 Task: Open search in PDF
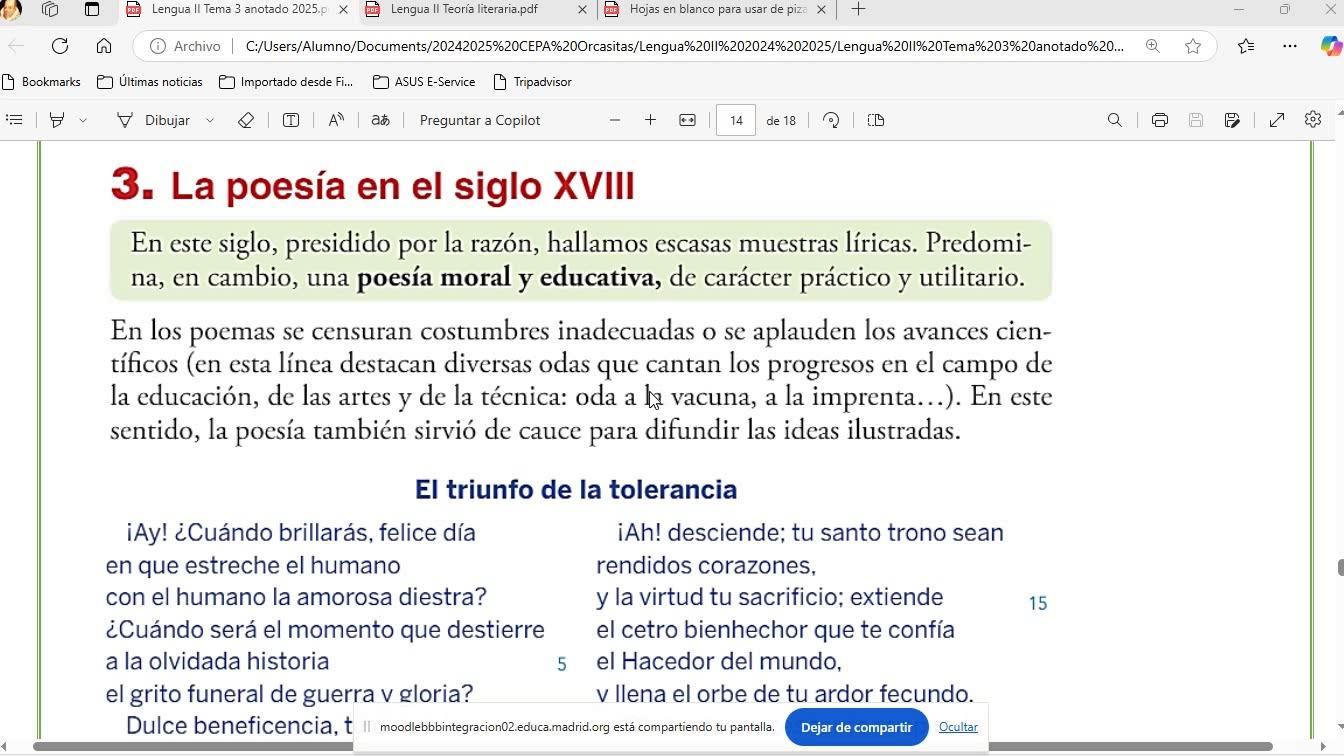[1114, 120]
